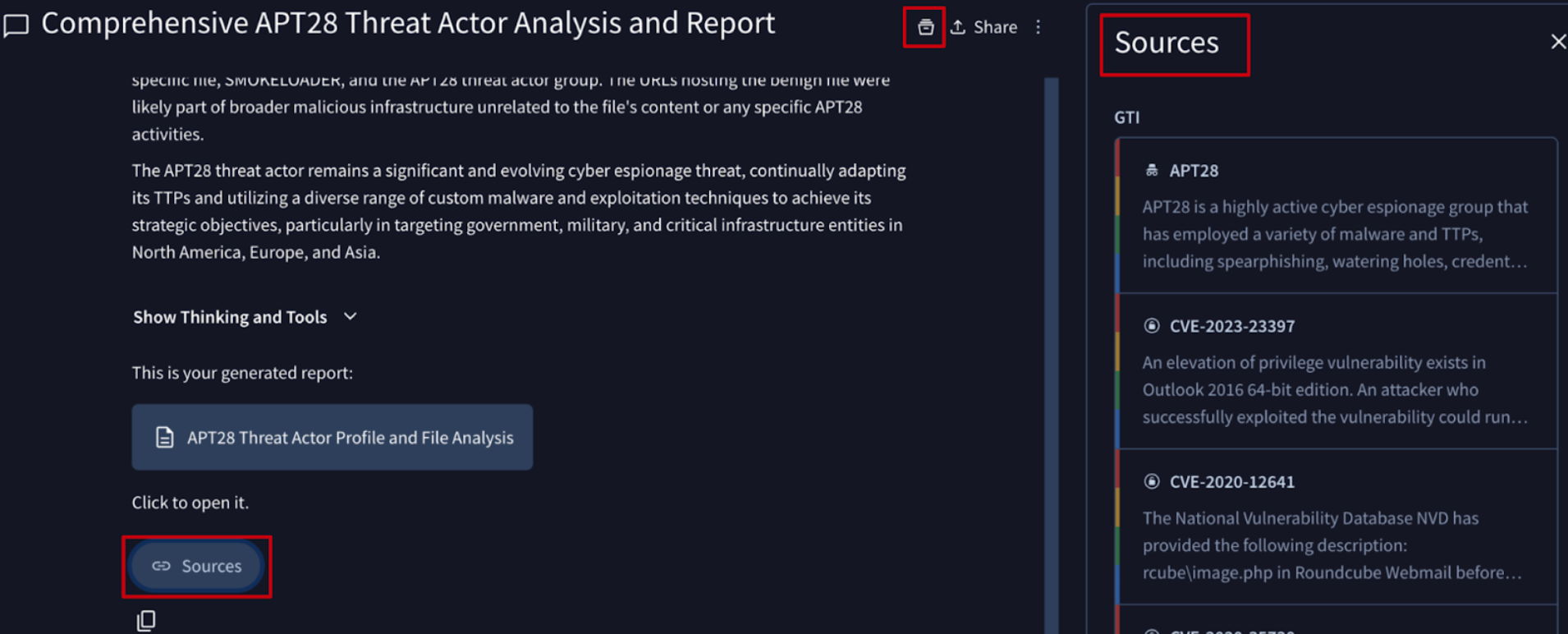Image resolution: width=1568 pixels, height=634 pixels.
Task: Click the conversation vertical scrollbar
Action: (1051, 356)
